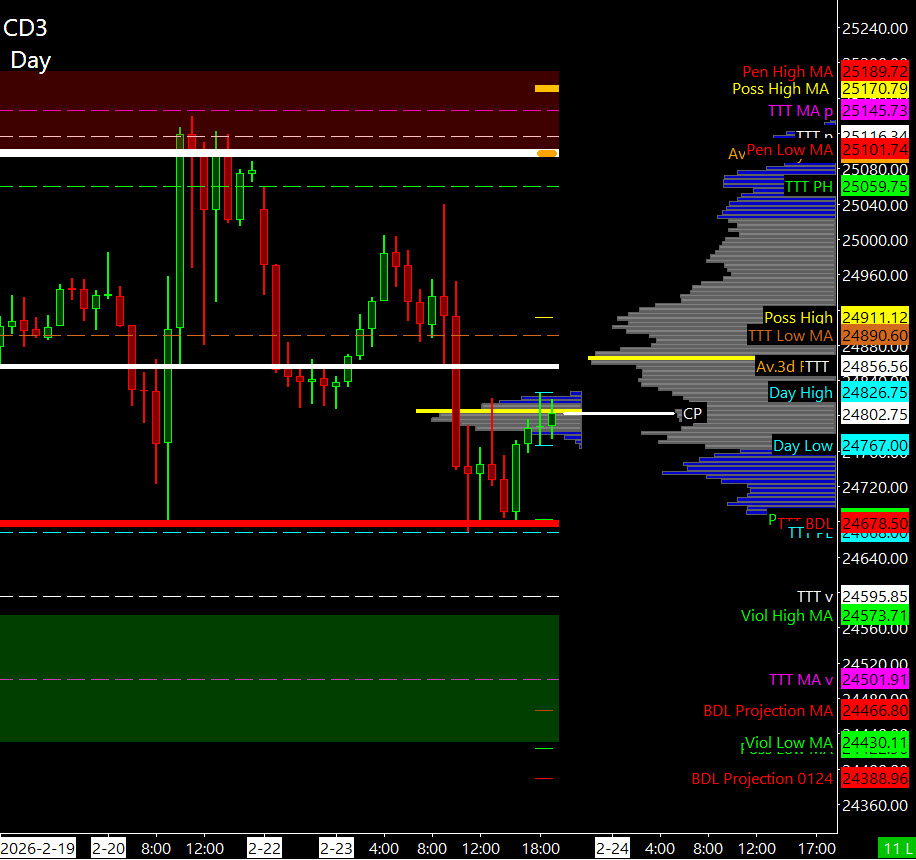This screenshot has width=916, height=860.
Task: Select the TTT MA v 24501.91 tag
Action: [x=874, y=680]
